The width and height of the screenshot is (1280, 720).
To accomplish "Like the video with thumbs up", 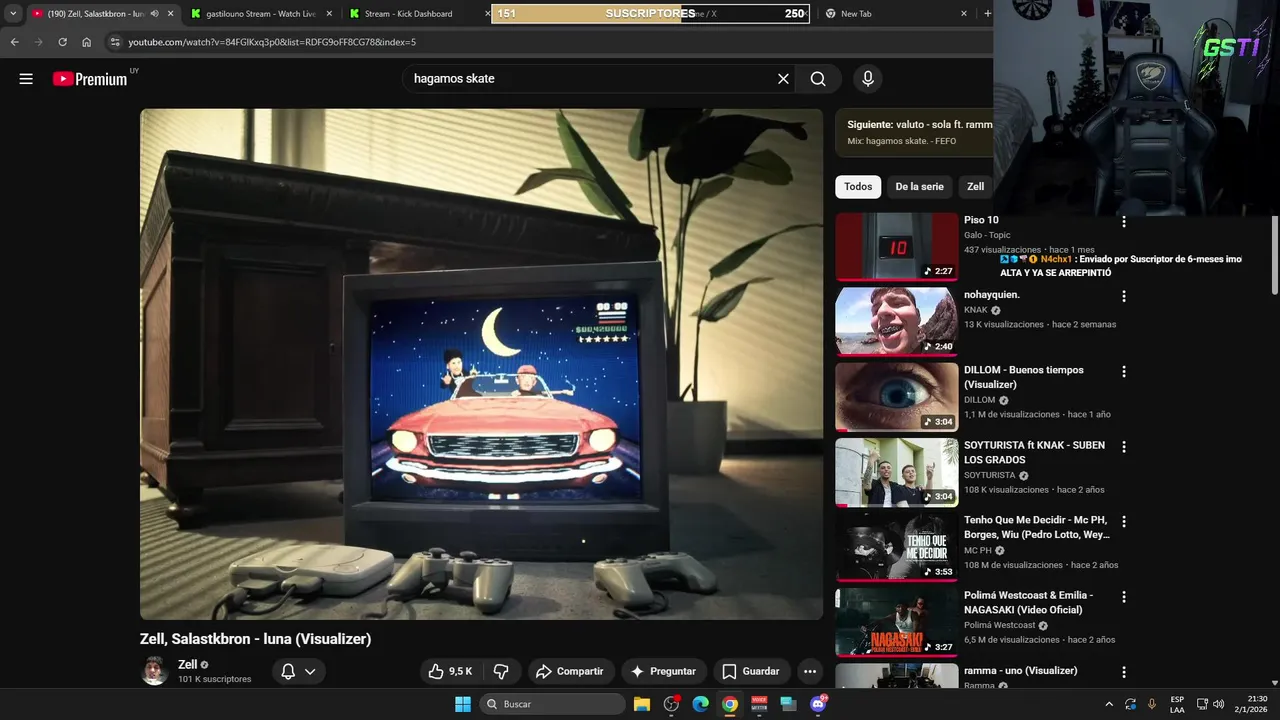I will [x=450, y=671].
